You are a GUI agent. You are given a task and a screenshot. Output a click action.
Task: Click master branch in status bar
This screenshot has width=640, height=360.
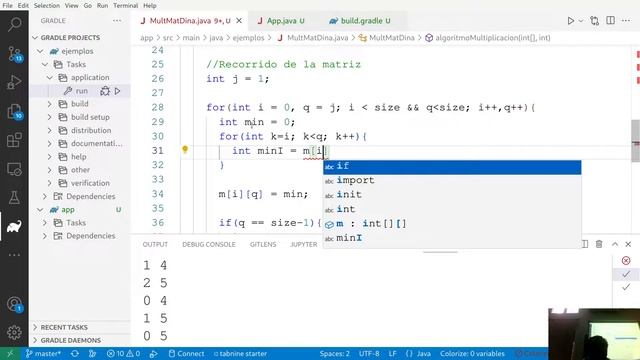[43, 353]
